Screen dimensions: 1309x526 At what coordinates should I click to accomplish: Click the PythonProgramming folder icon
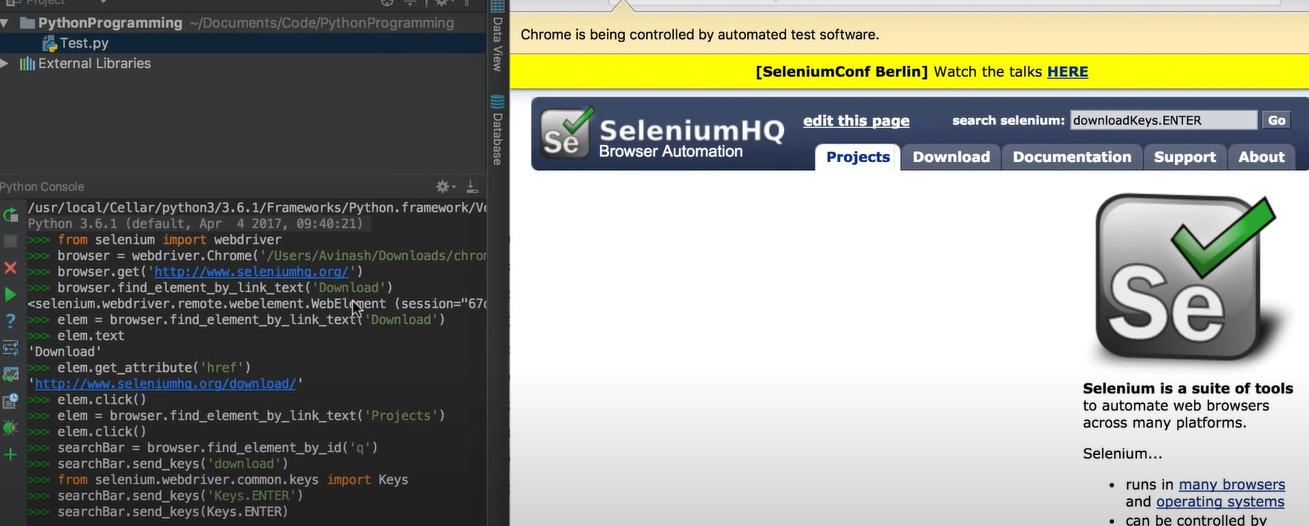coord(26,23)
